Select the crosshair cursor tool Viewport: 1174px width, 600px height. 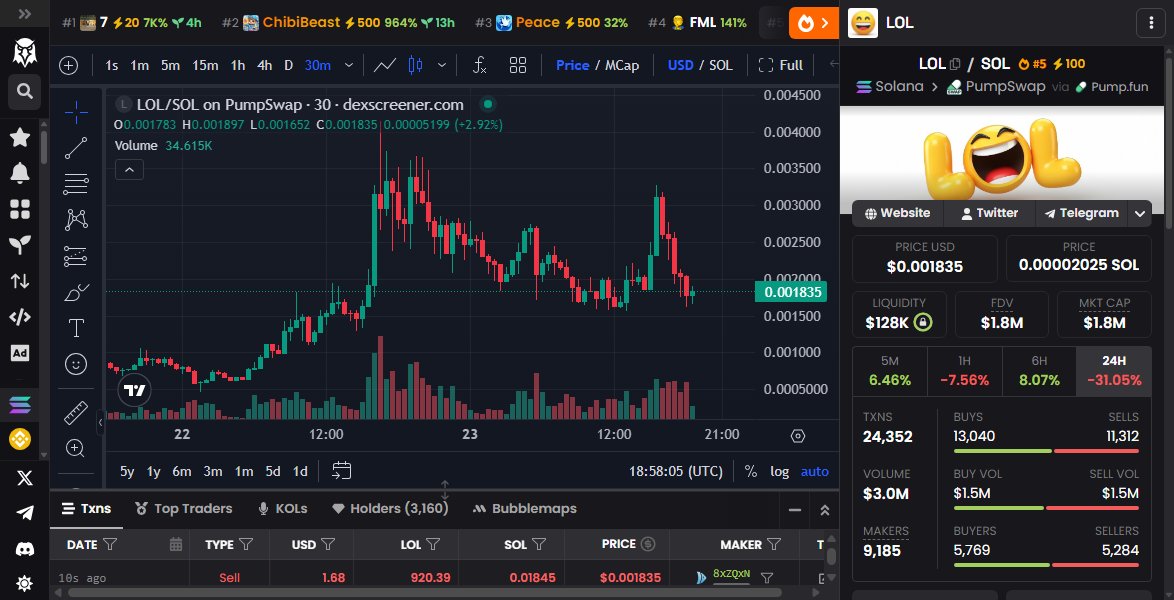click(76, 112)
